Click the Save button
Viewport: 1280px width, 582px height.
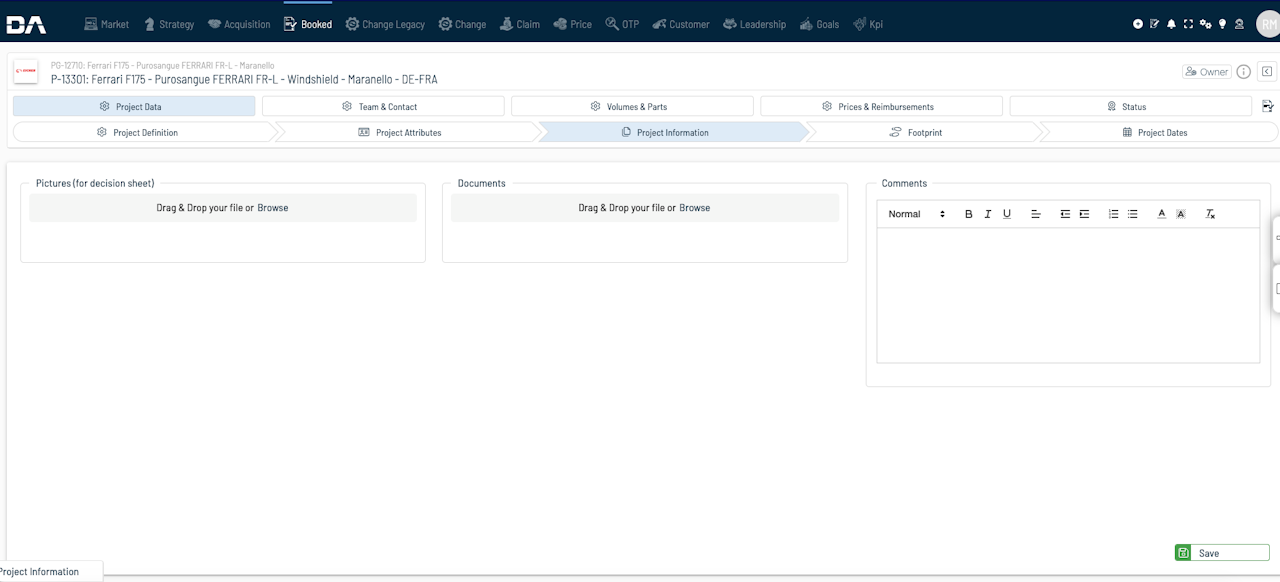click(1222, 553)
